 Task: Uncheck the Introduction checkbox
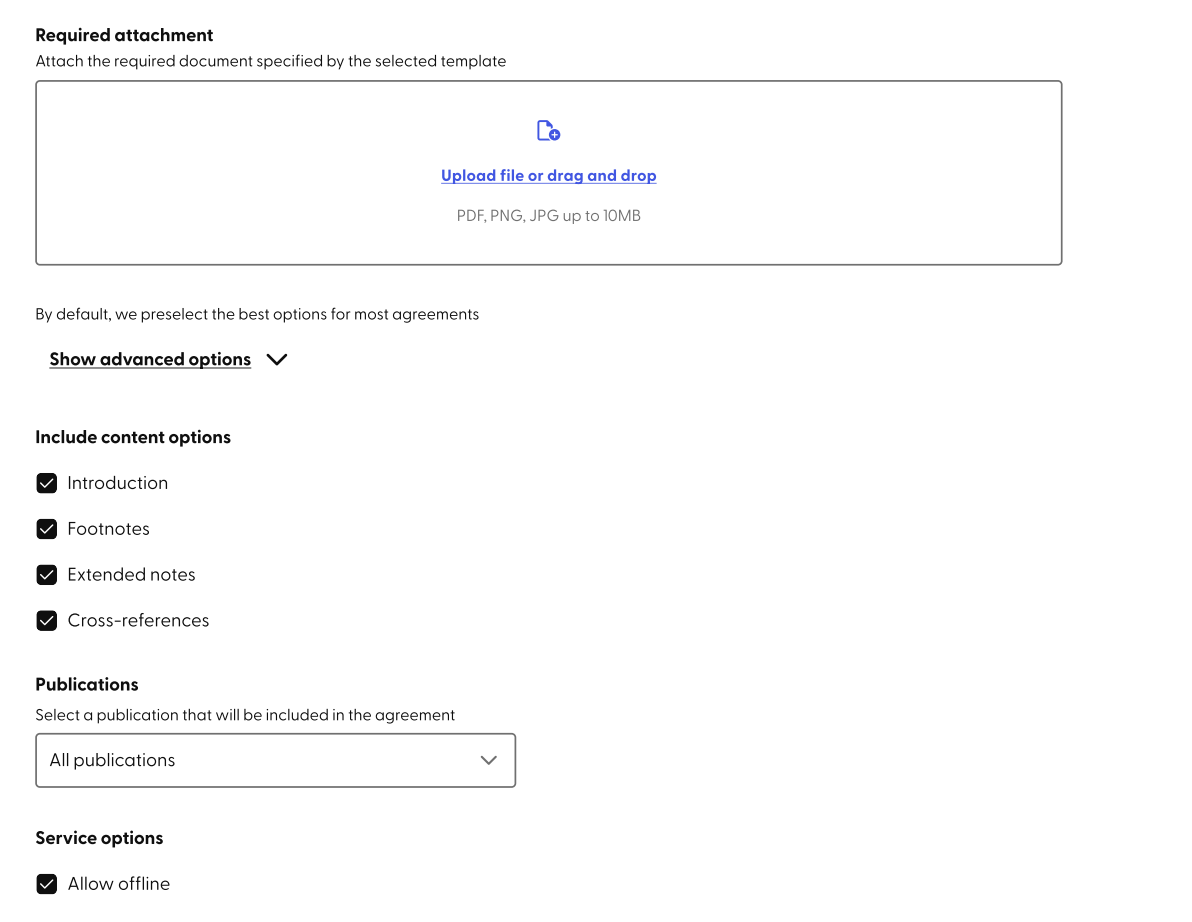(x=46, y=483)
